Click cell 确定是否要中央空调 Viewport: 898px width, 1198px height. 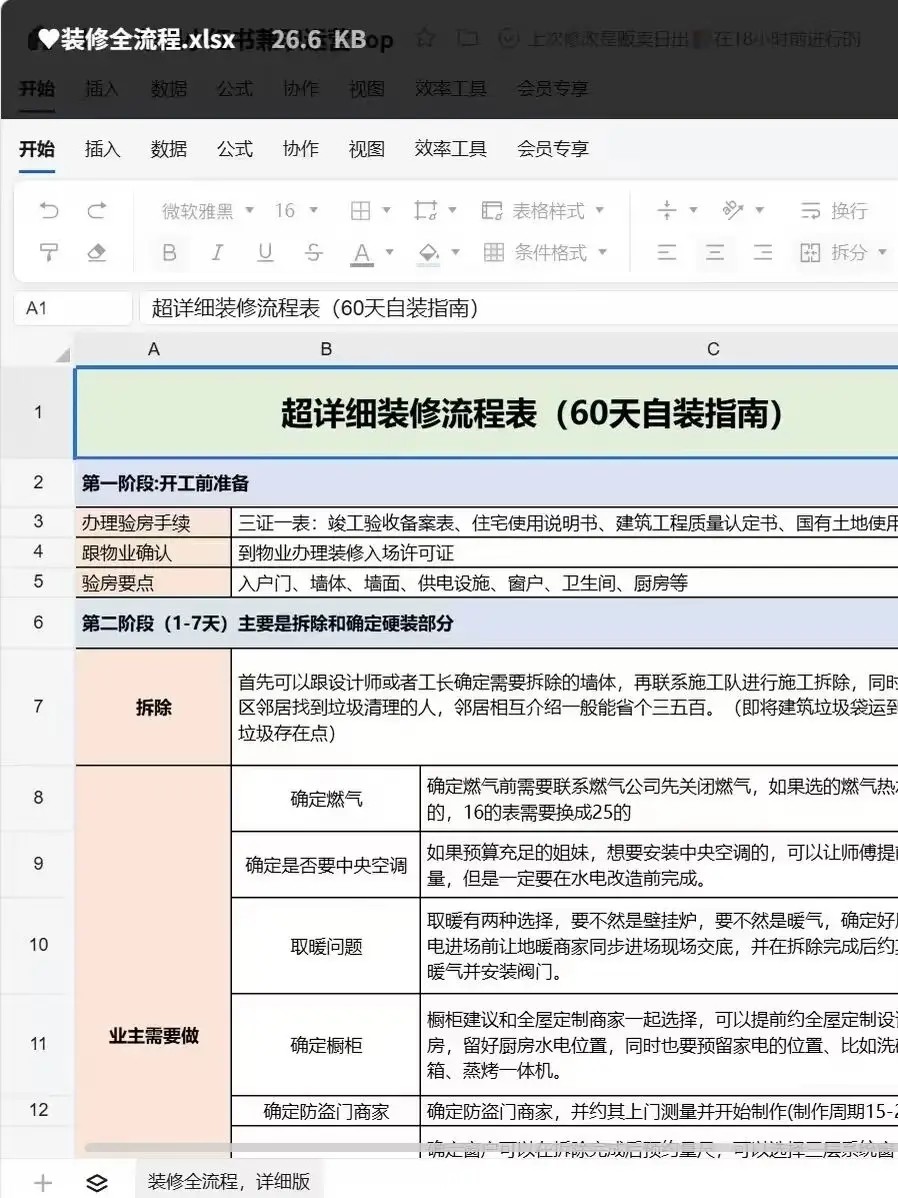[x=326, y=865]
